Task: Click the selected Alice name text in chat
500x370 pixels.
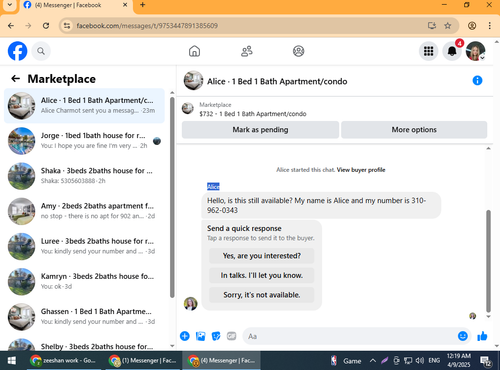Action: (x=213, y=186)
